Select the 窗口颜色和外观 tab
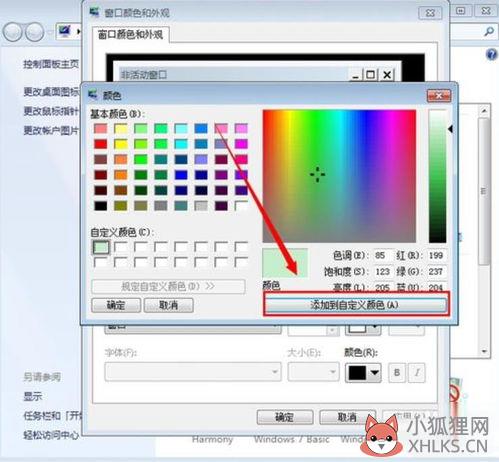Screen dimensions: 499x462 coord(130,34)
